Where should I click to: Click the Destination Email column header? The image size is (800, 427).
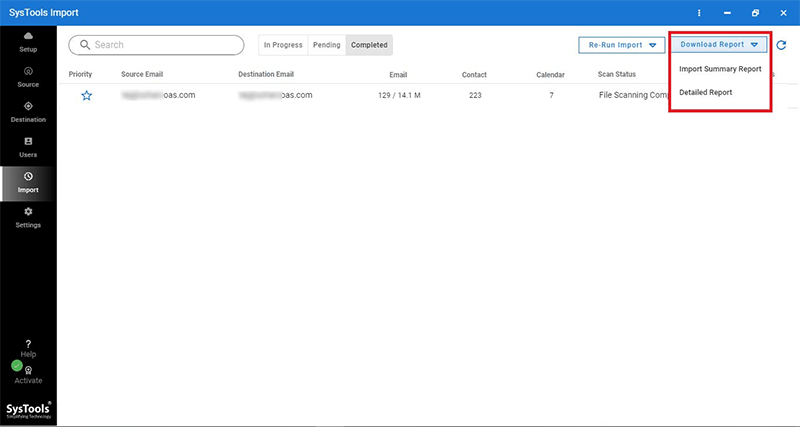pyautogui.click(x=266, y=74)
